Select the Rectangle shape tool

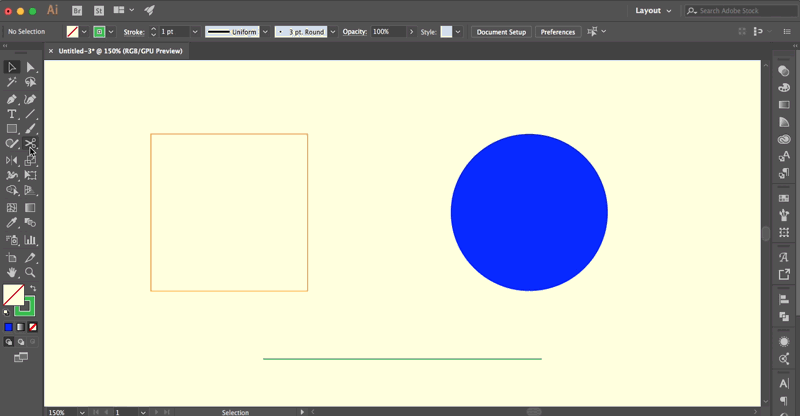[x=12, y=129]
